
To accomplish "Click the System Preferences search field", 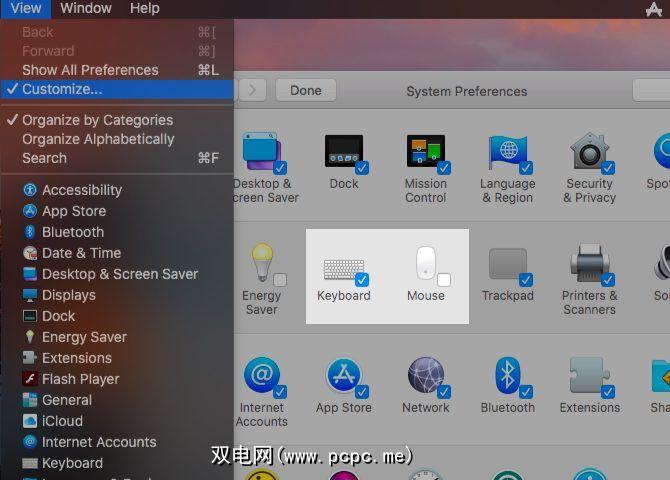I will coord(651,90).
